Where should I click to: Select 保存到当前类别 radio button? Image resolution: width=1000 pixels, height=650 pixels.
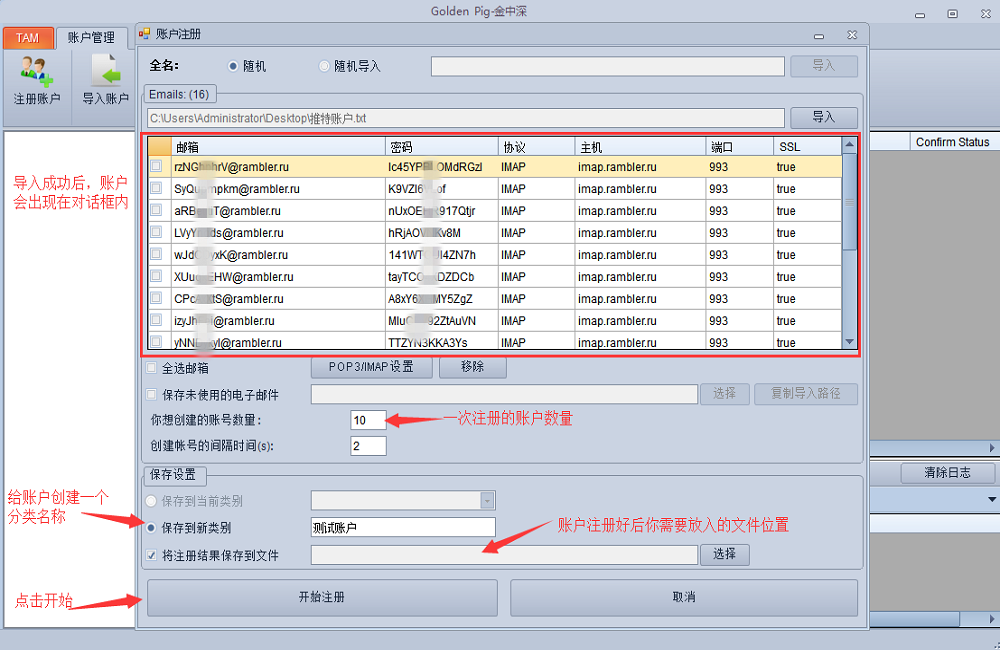[x=151, y=501]
